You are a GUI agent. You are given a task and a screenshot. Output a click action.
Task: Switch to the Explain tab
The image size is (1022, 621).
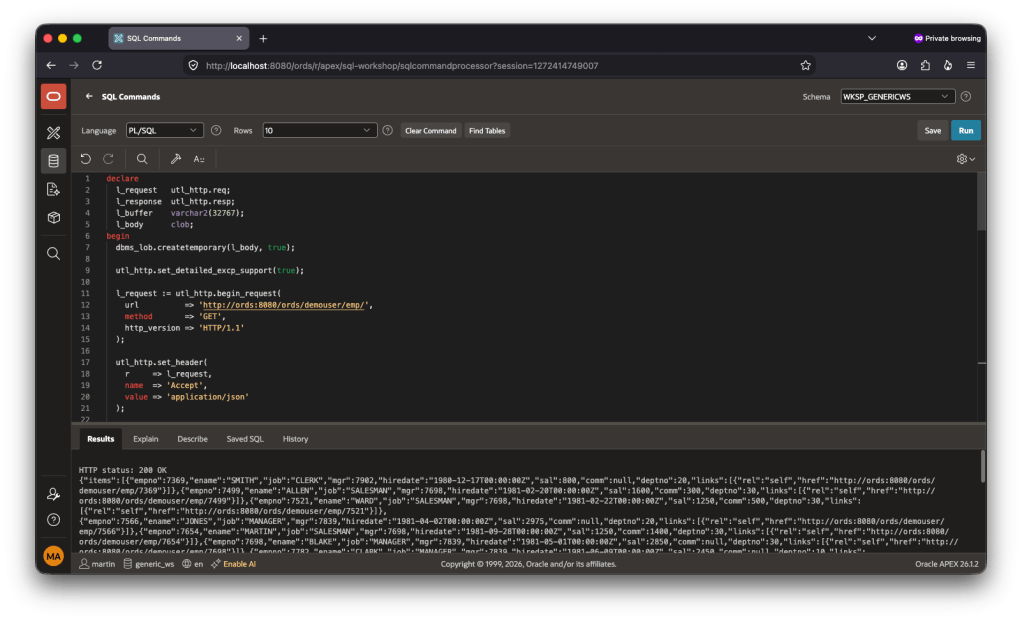[x=146, y=439]
